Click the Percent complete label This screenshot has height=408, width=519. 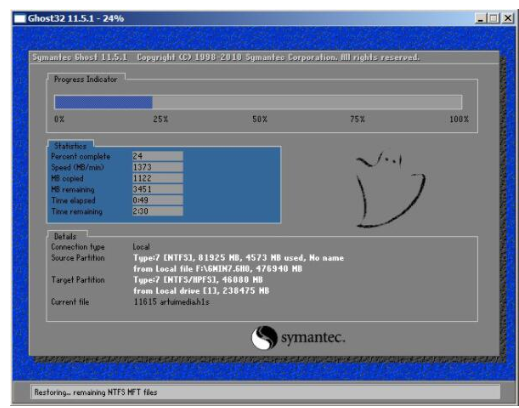(x=81, y=156)
